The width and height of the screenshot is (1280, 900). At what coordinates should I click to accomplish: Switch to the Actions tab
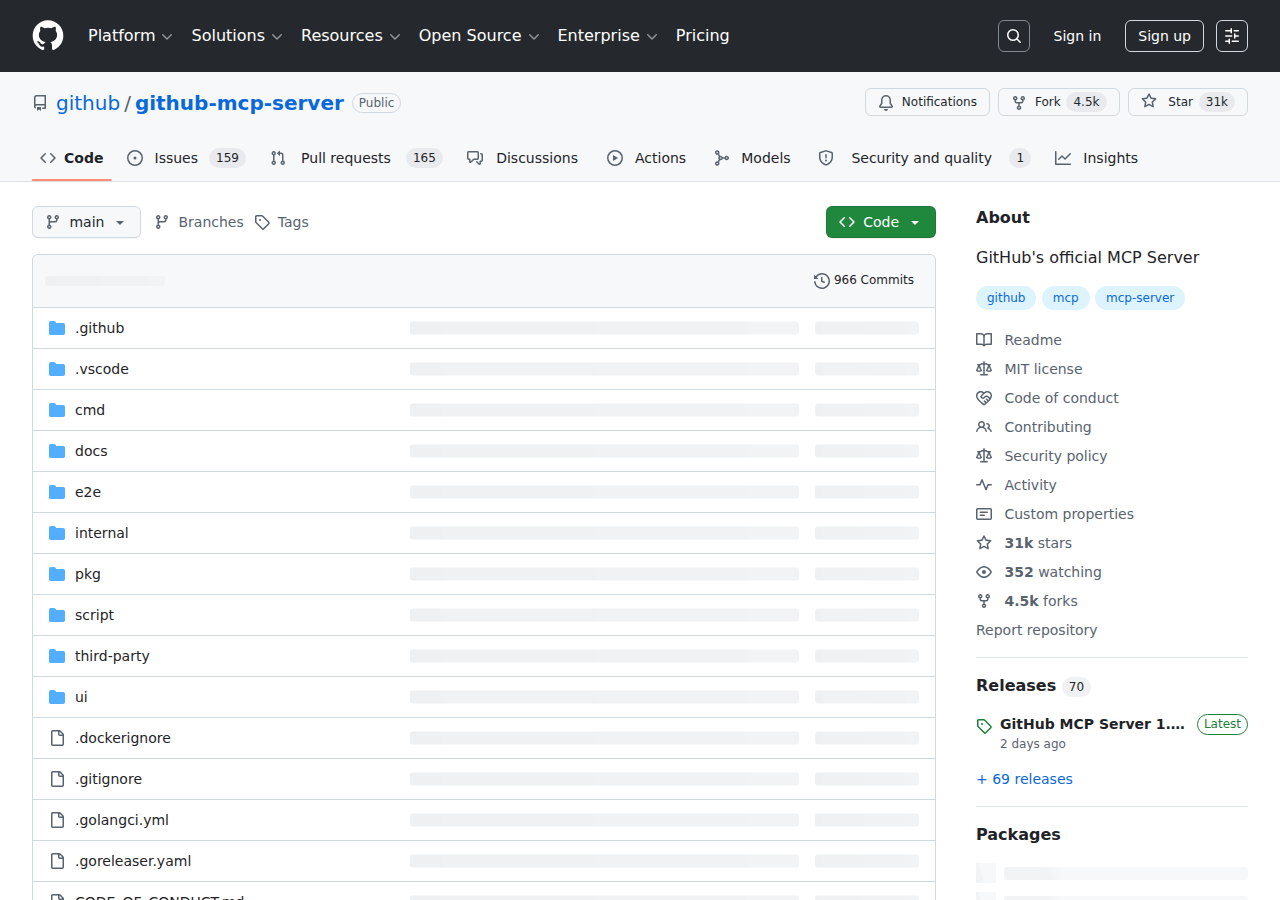click(x=646, y=158)
